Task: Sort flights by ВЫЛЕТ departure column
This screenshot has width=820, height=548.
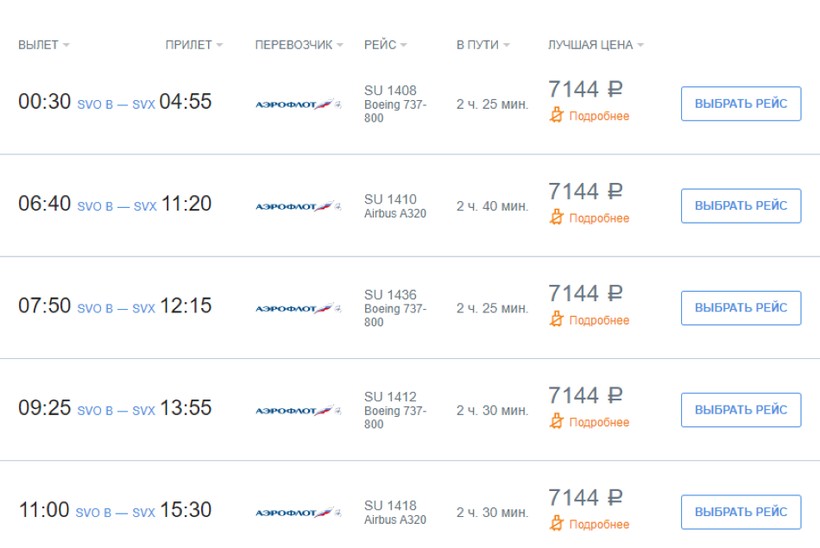Action: tap(44, 45)
